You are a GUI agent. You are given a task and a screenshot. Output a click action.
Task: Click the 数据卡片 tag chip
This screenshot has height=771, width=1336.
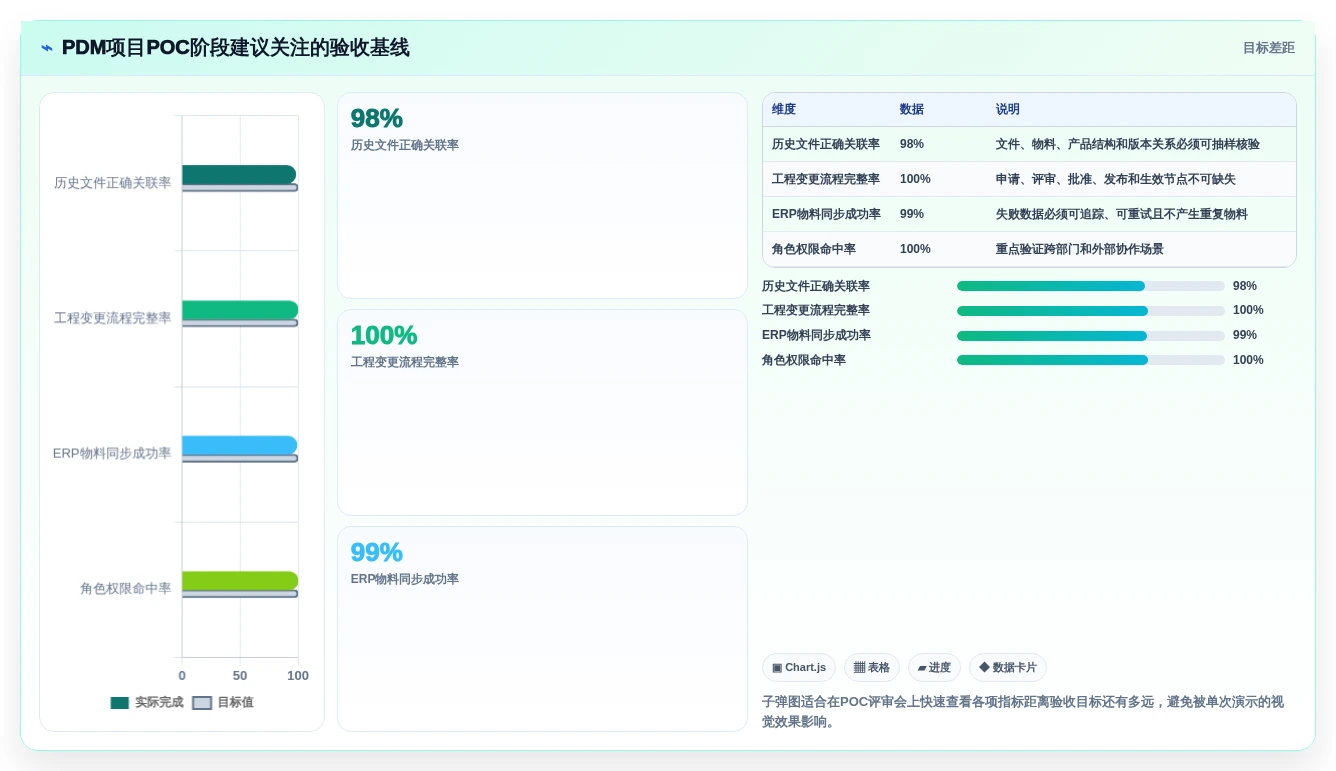(1008, 668)
